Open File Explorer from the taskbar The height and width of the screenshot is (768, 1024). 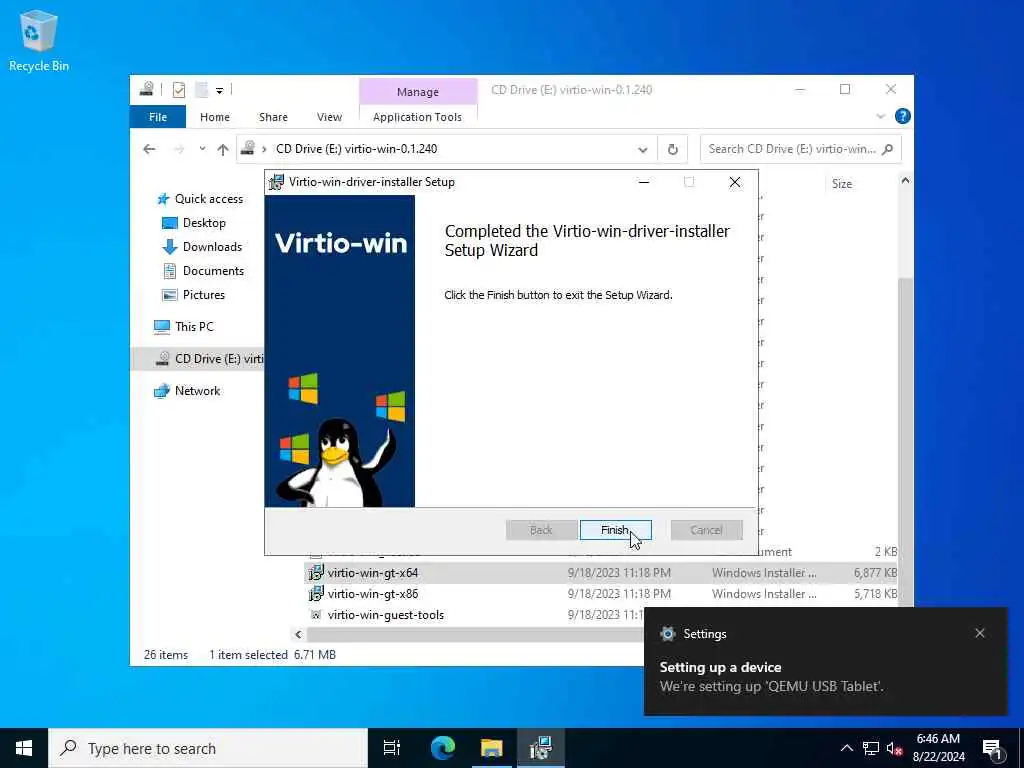tap(492, 748)
